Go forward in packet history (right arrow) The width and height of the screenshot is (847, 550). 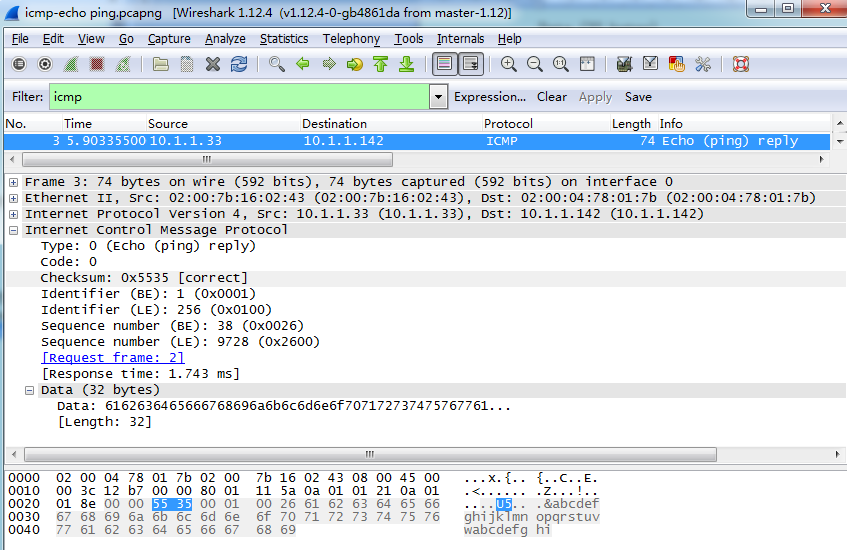click(328, 64)
